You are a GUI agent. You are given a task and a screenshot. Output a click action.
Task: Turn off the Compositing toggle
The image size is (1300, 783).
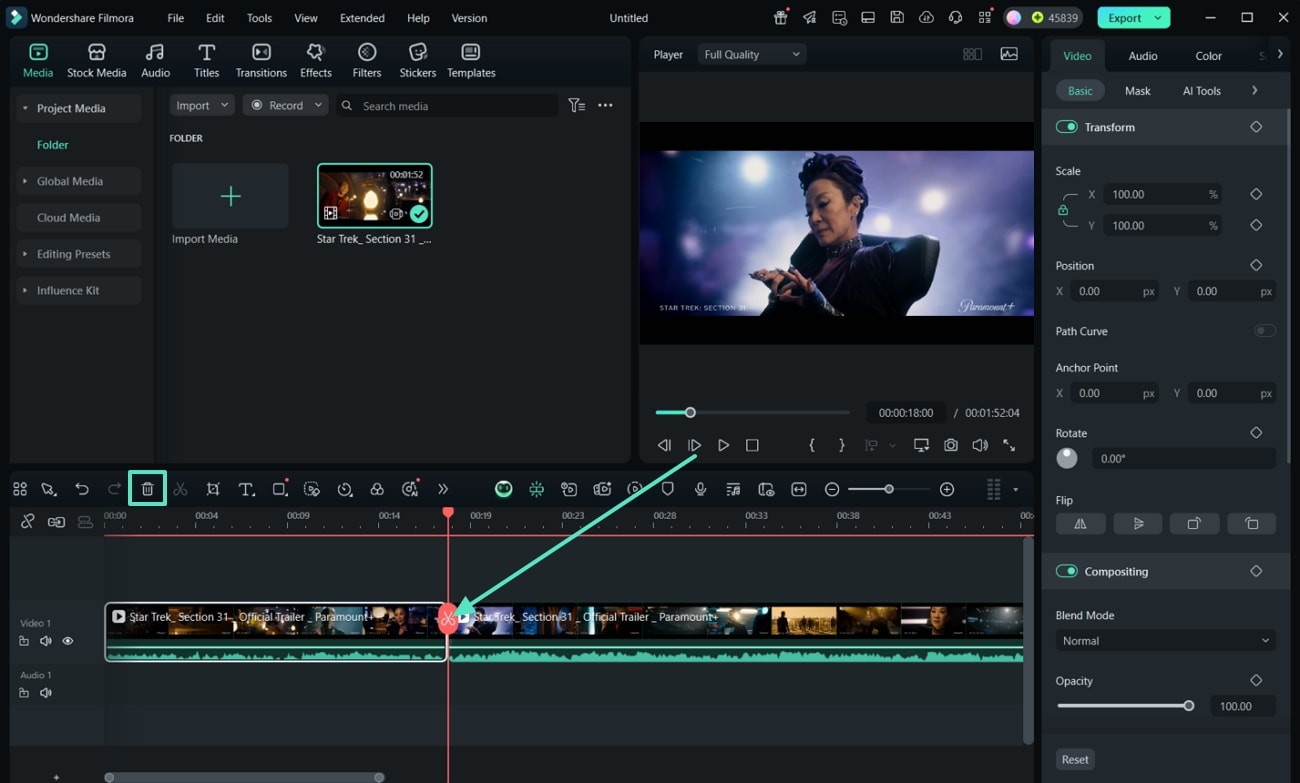[1066, 571]
